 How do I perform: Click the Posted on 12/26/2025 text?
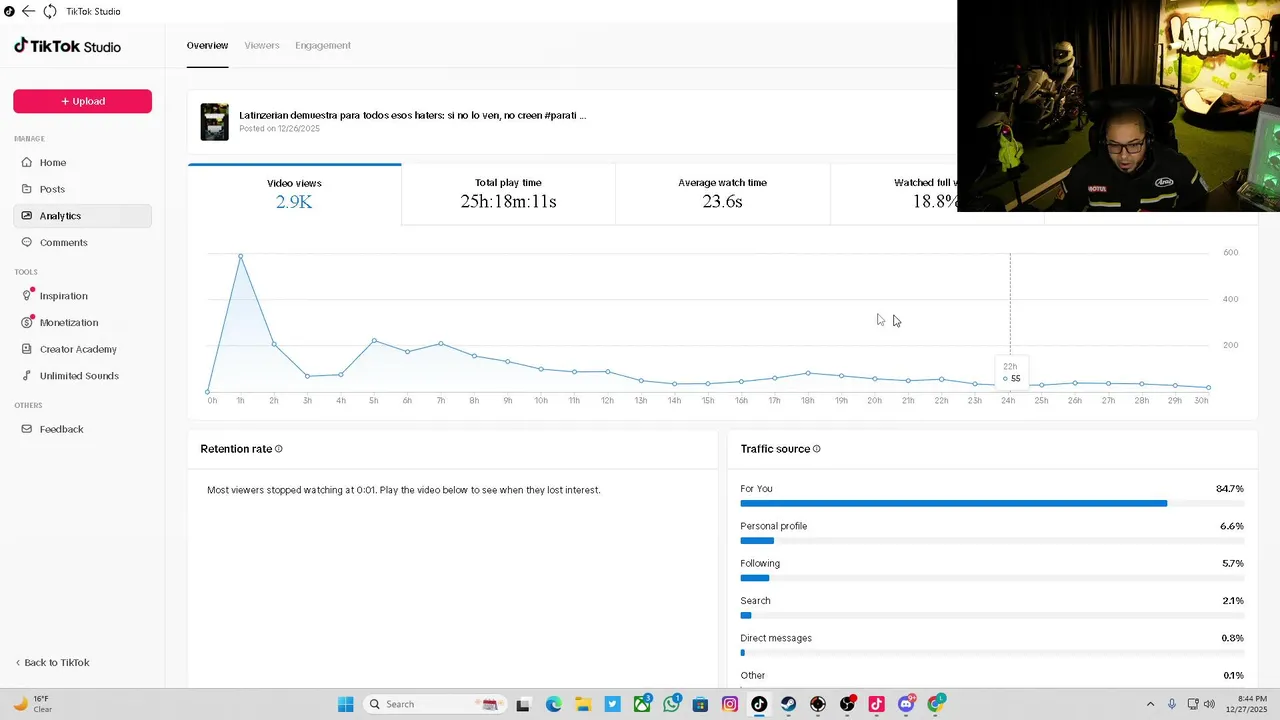(x=279, y=129)
